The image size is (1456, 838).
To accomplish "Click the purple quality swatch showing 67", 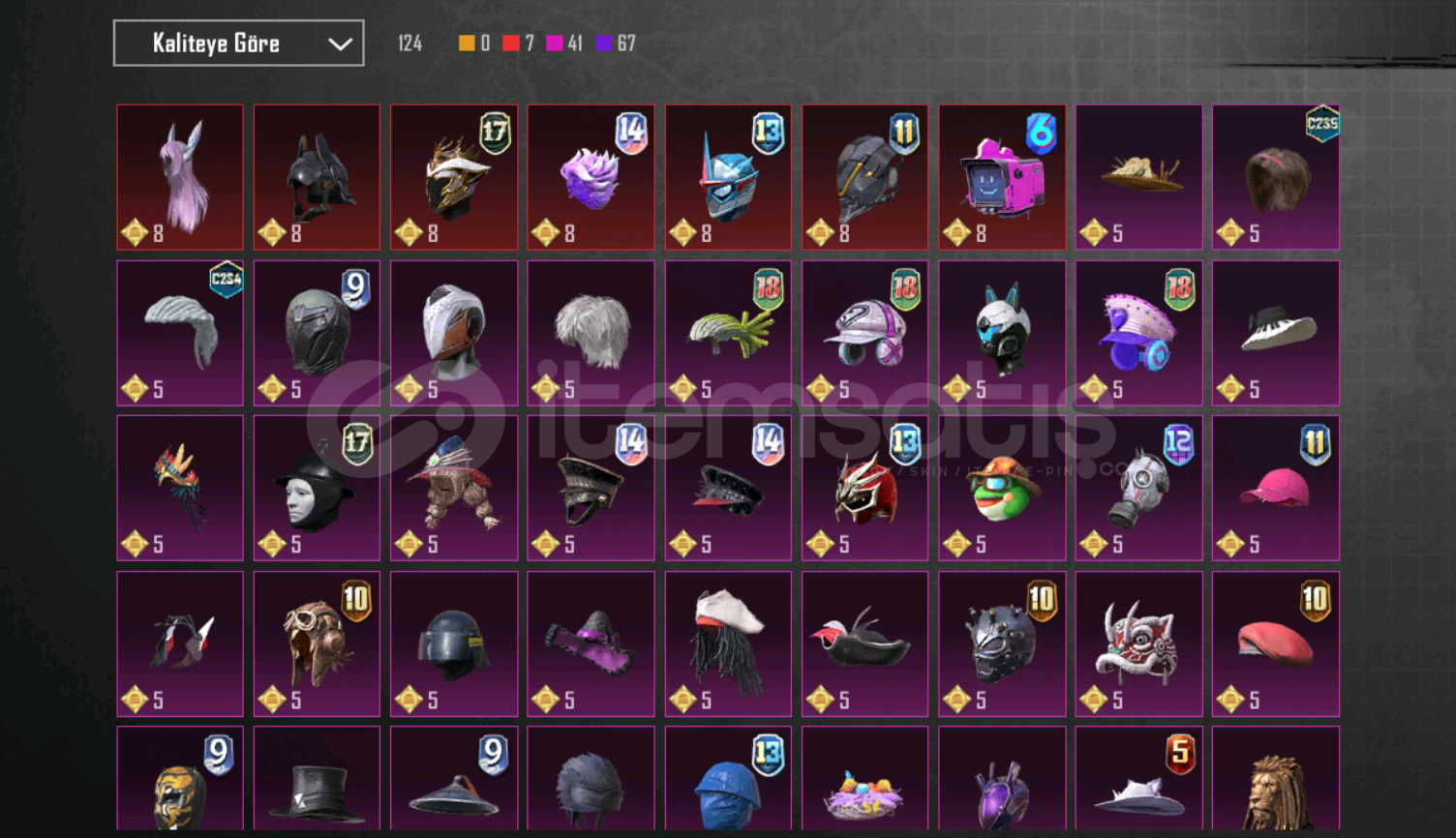I will pyautogui.click(x=603, y=44).
